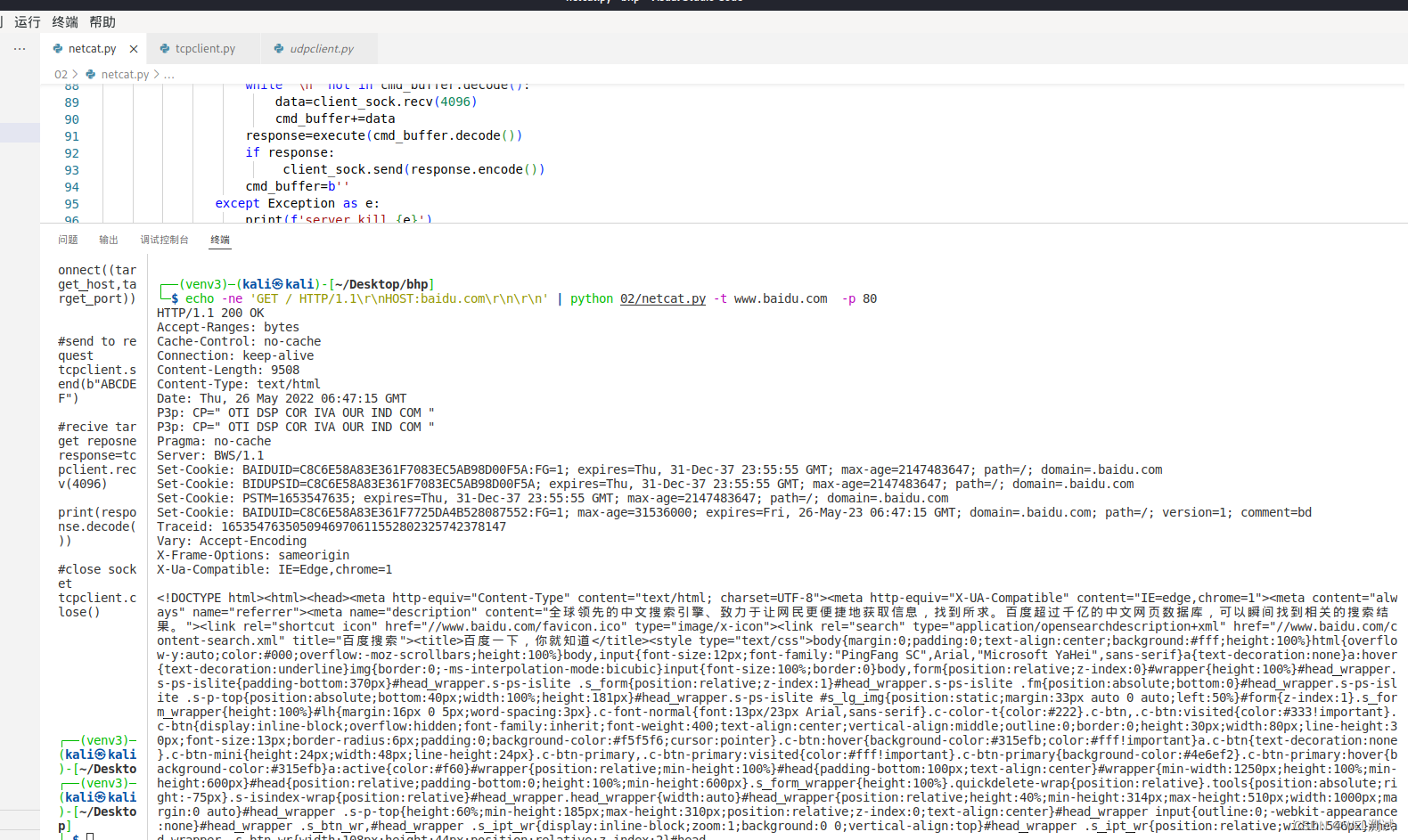Click the 'Traceid:' terminal output line

pyautogui.click(x=332, y=526)
